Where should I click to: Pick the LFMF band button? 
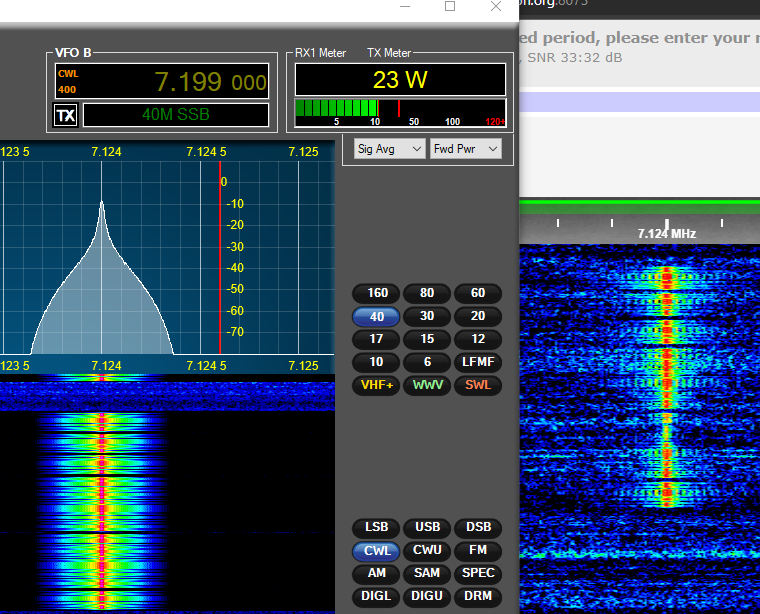point(478,362)
